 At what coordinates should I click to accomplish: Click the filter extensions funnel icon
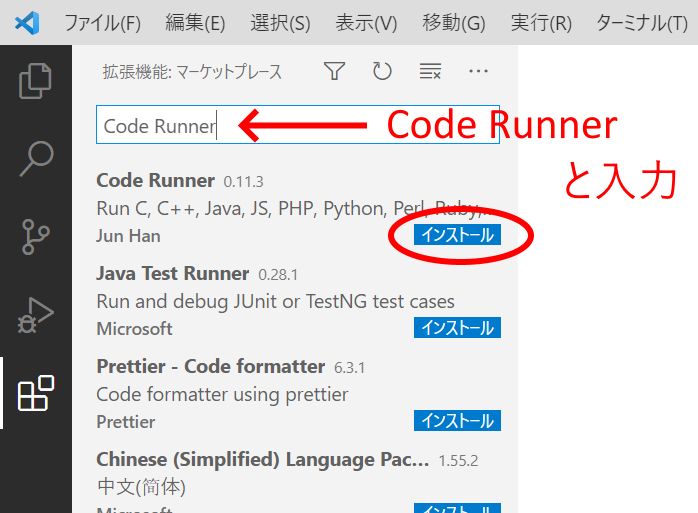(334, 71)
